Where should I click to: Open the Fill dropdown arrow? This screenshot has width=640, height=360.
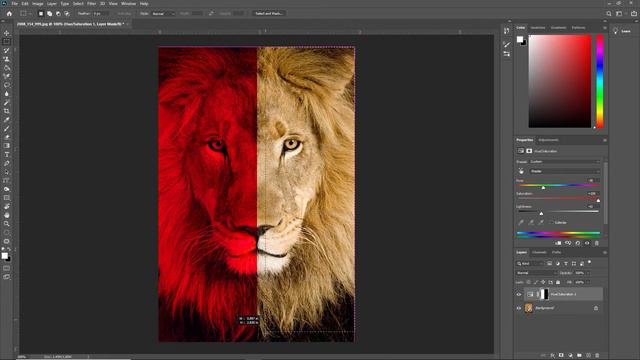588,282
